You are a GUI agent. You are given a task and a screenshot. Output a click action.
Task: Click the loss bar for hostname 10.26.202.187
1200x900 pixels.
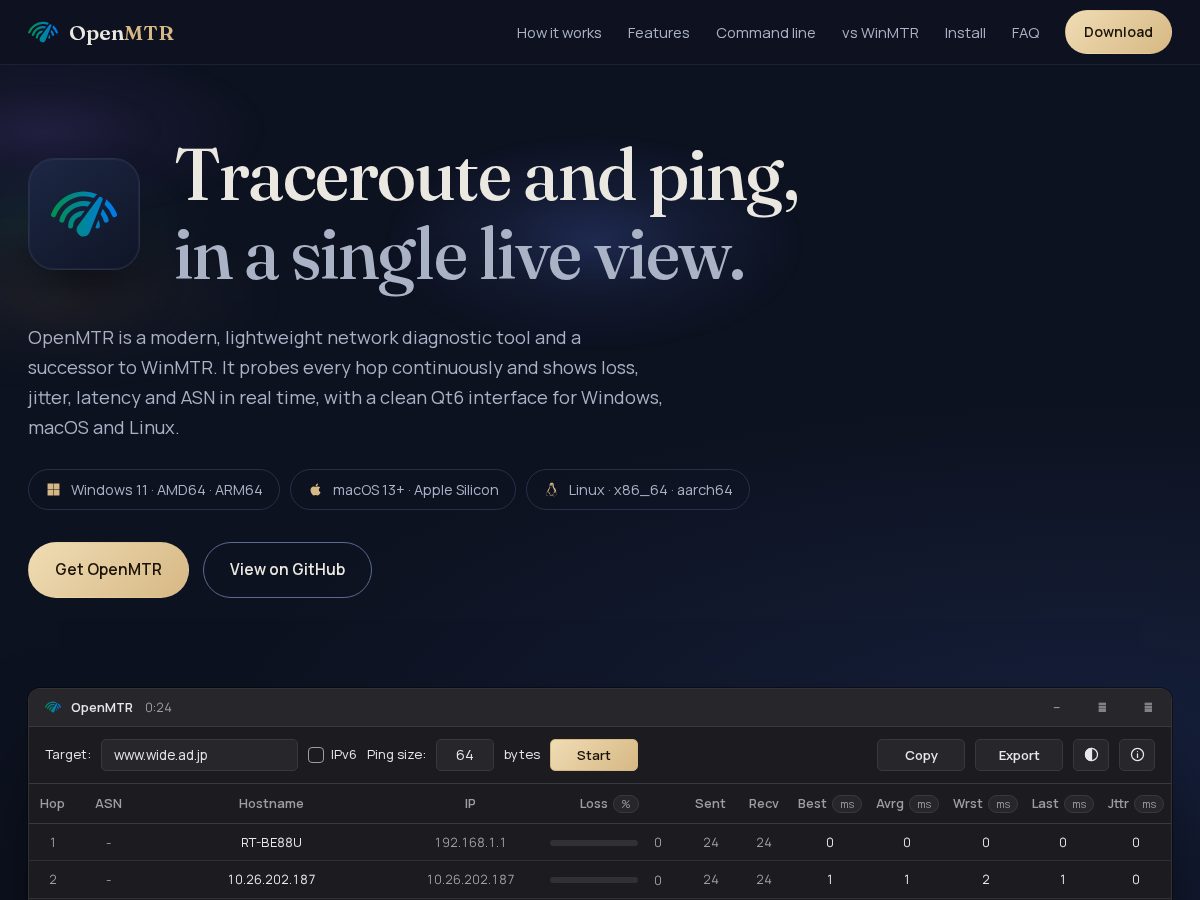point(594,880)
